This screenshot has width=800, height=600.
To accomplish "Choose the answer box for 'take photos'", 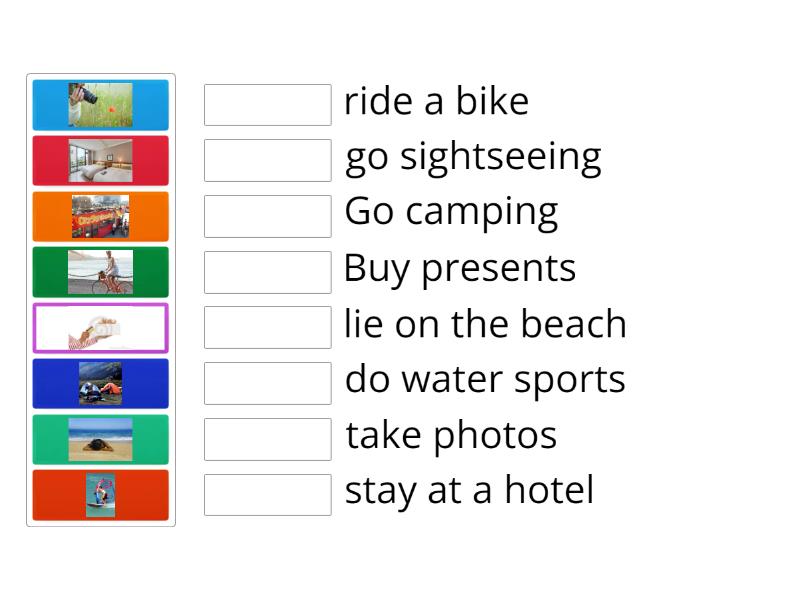I will pyautogui.click(x=267, y=439).
